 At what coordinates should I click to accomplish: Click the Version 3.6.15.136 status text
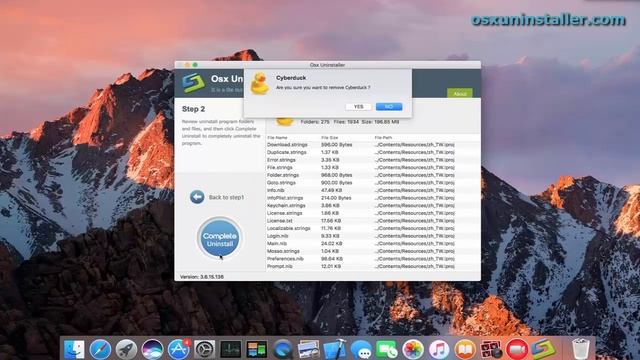(x=202, y=277)
